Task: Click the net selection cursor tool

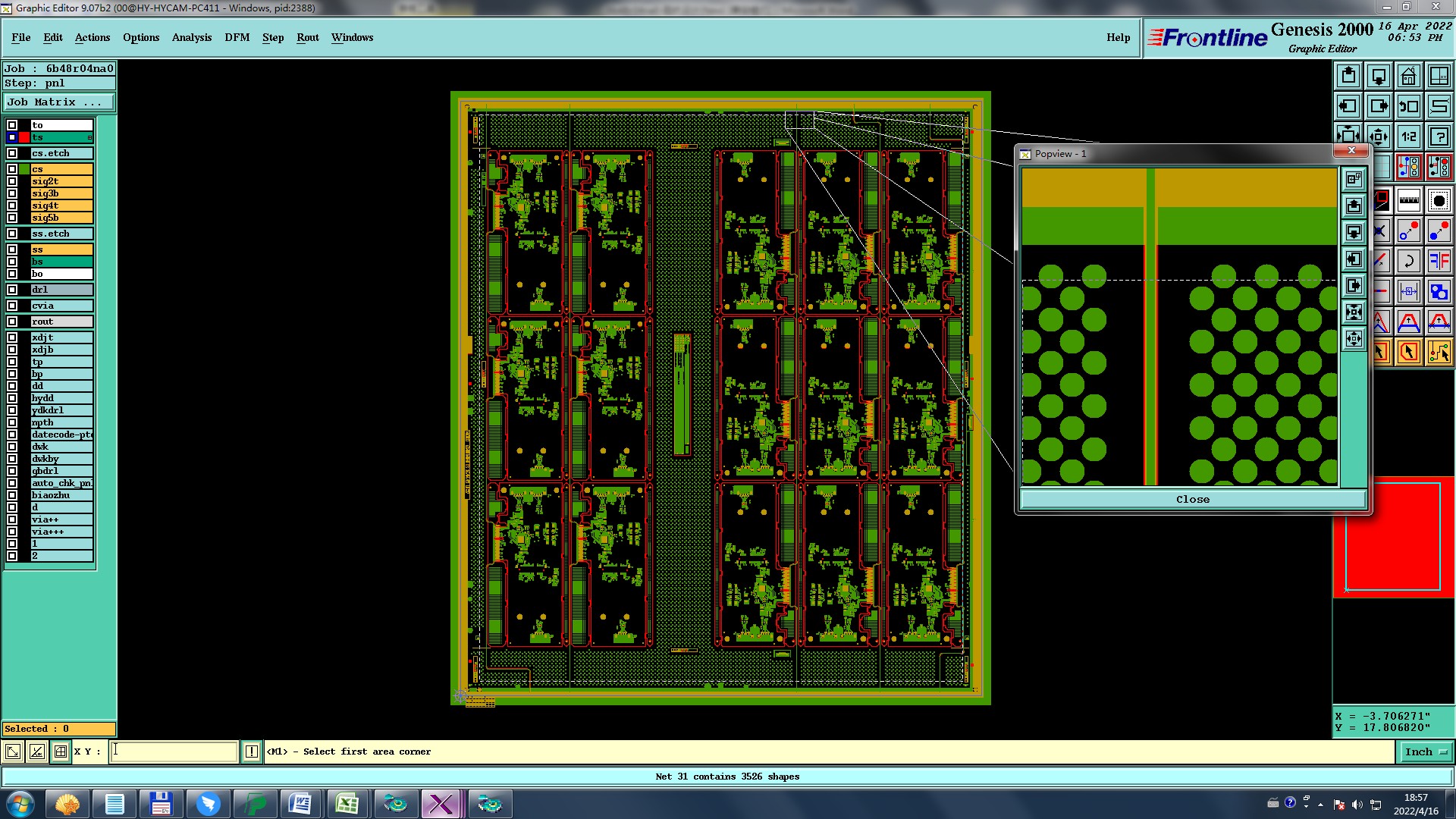Action: pyautogui.click(x=1439, y=352)
